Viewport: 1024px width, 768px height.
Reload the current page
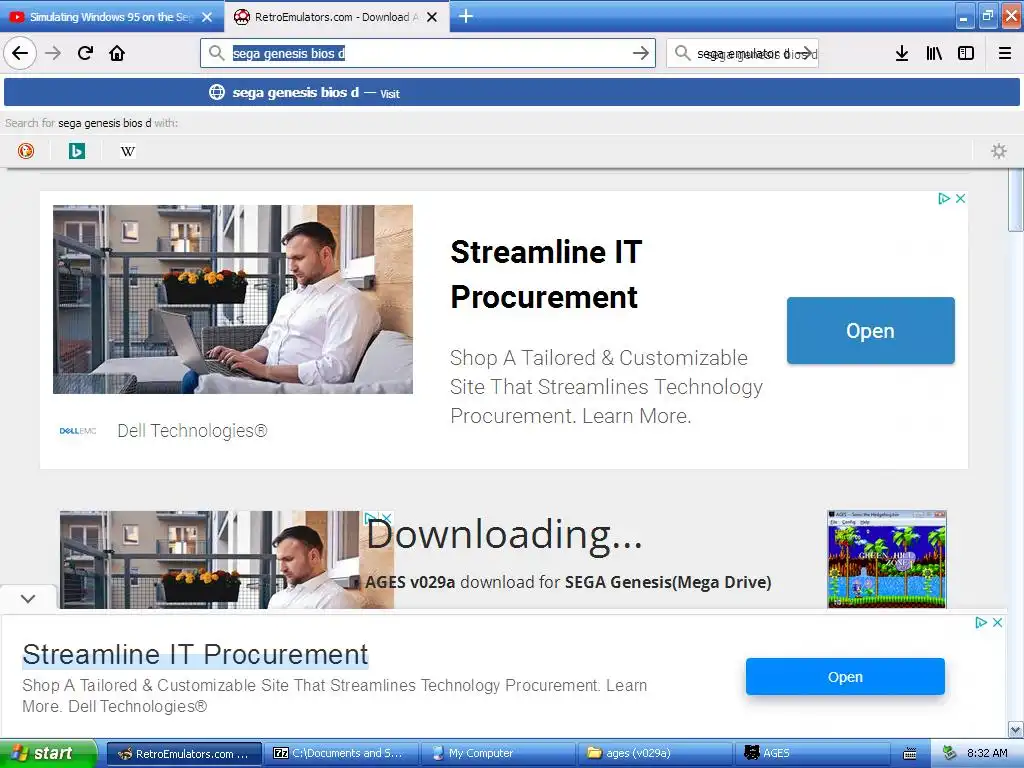86,53
